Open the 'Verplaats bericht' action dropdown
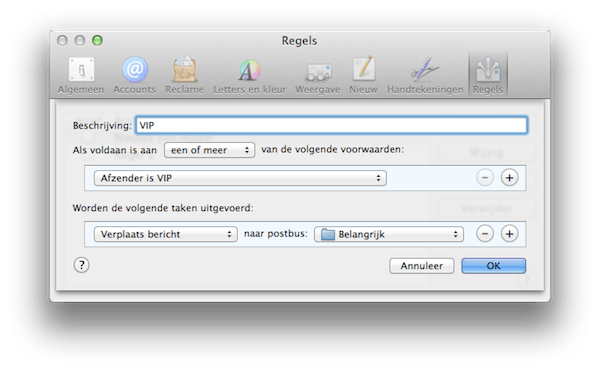Viewport: 600px width, 371px height. (x=166, y=234)
